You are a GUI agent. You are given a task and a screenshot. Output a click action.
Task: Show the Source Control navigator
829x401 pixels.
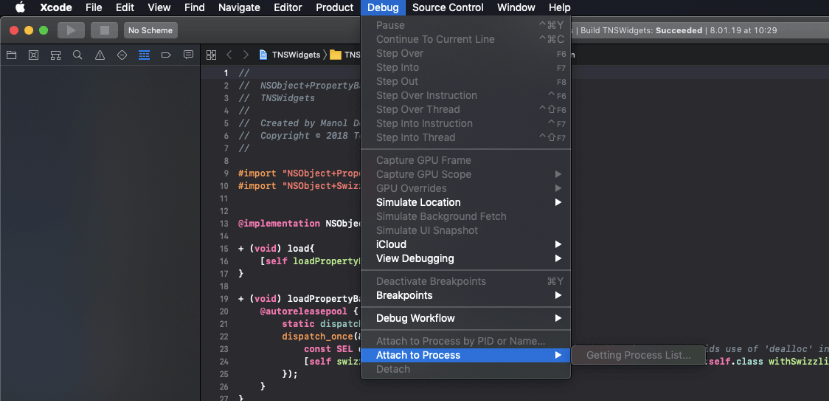[33, 55]
